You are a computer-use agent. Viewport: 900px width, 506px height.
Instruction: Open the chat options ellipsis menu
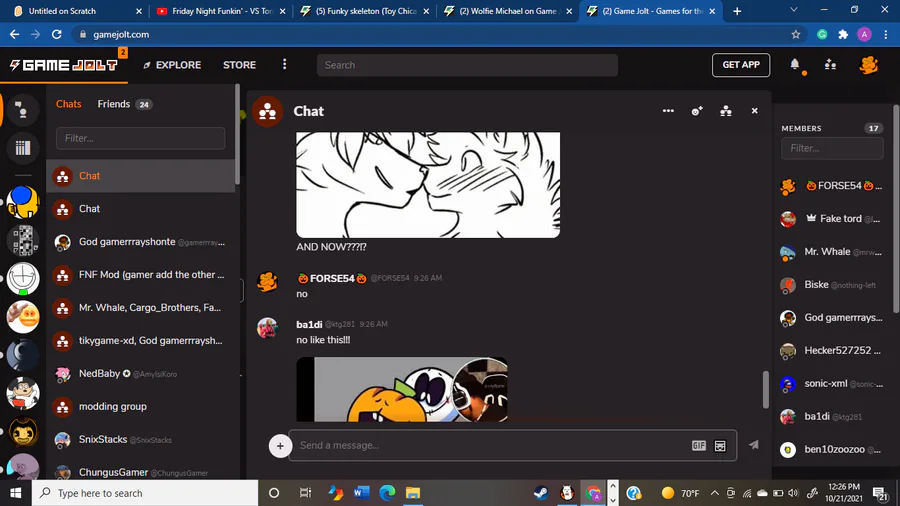(668, 111)
